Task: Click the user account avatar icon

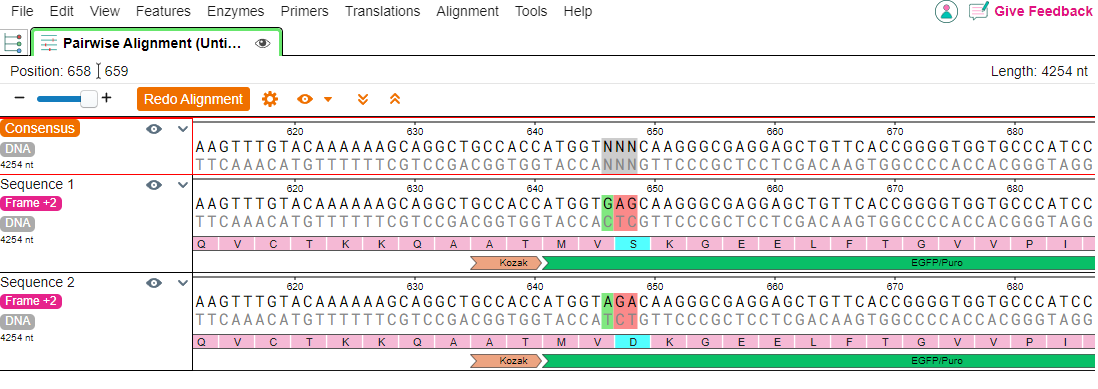Action: pos(946,11)
